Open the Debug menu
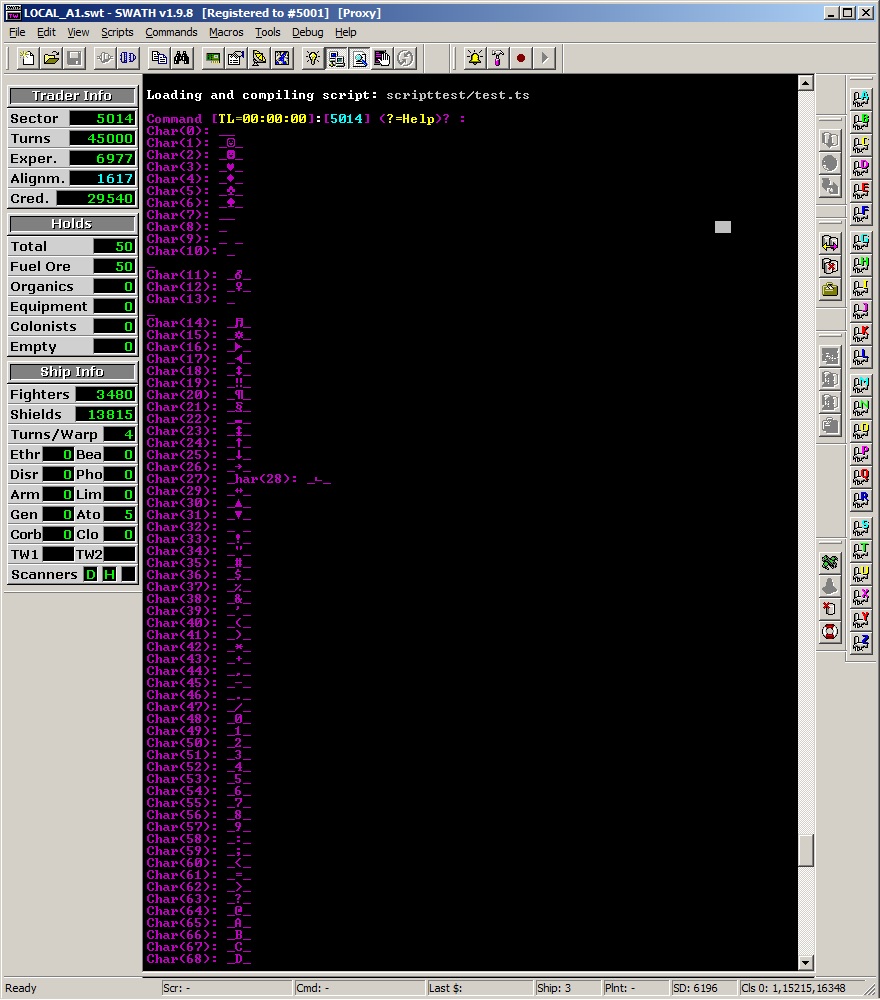The width and height of the screenshot is (880, 1000). click(307, 32)
